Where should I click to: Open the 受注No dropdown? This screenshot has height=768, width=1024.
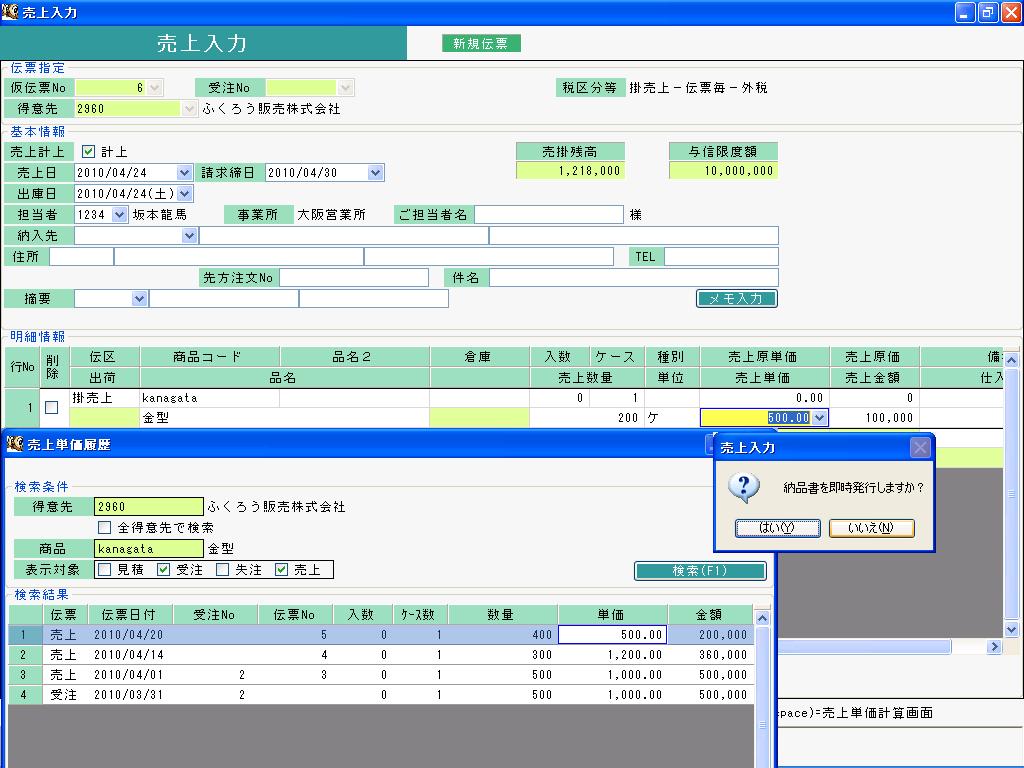tap(345, 88)
